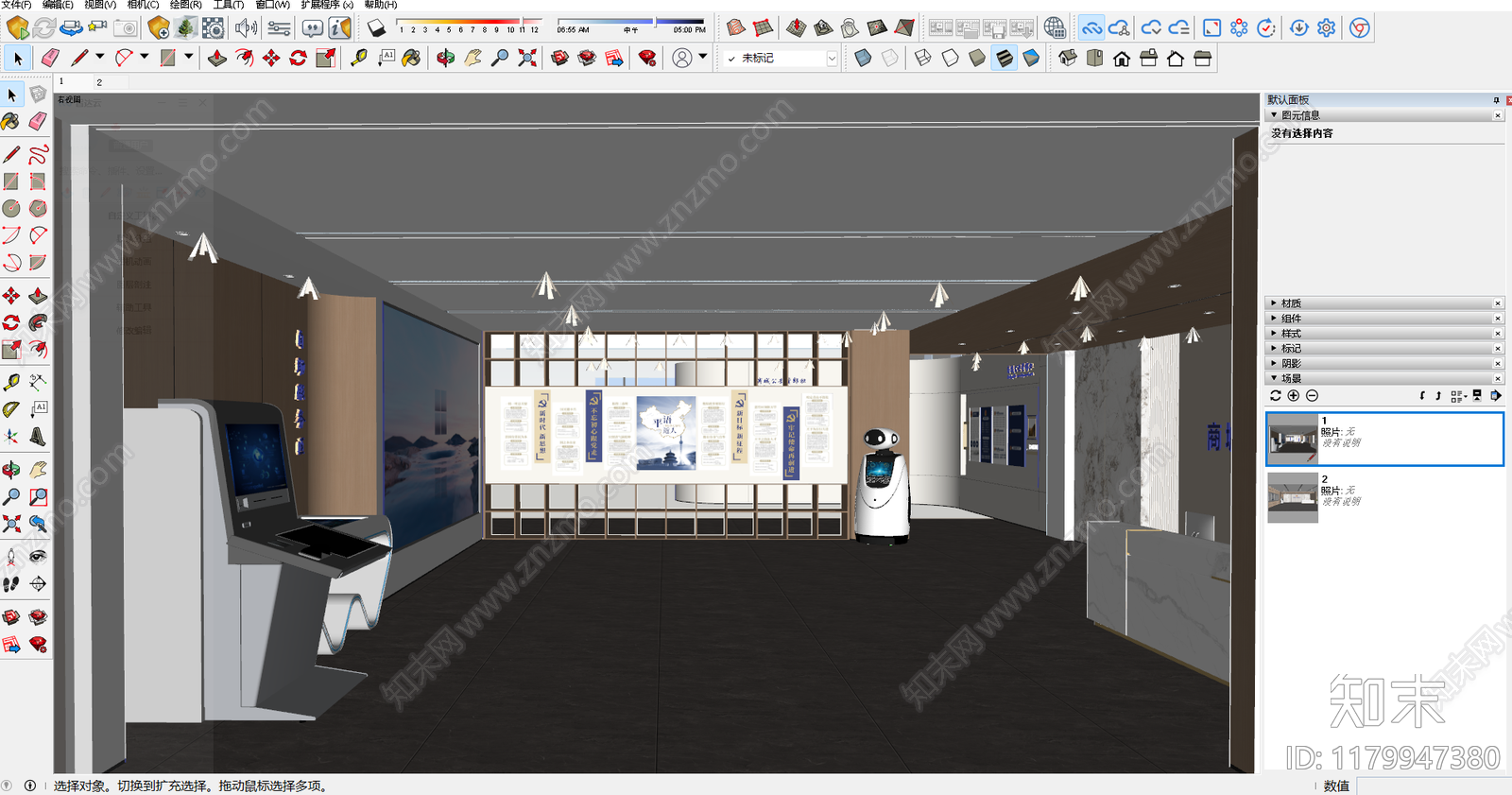Expand the 样式 styles panel

1383,334
